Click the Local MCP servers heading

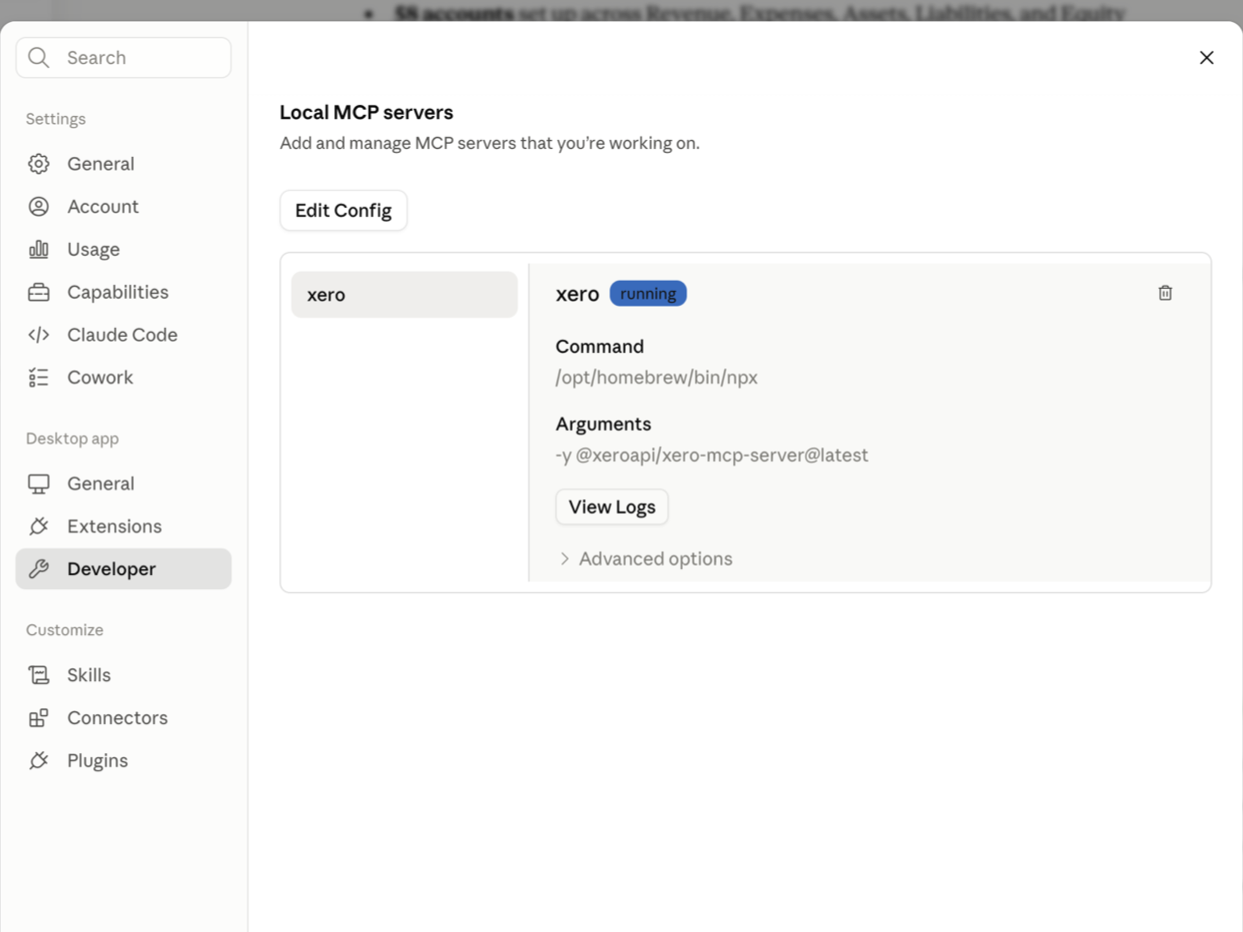(366, 113)
